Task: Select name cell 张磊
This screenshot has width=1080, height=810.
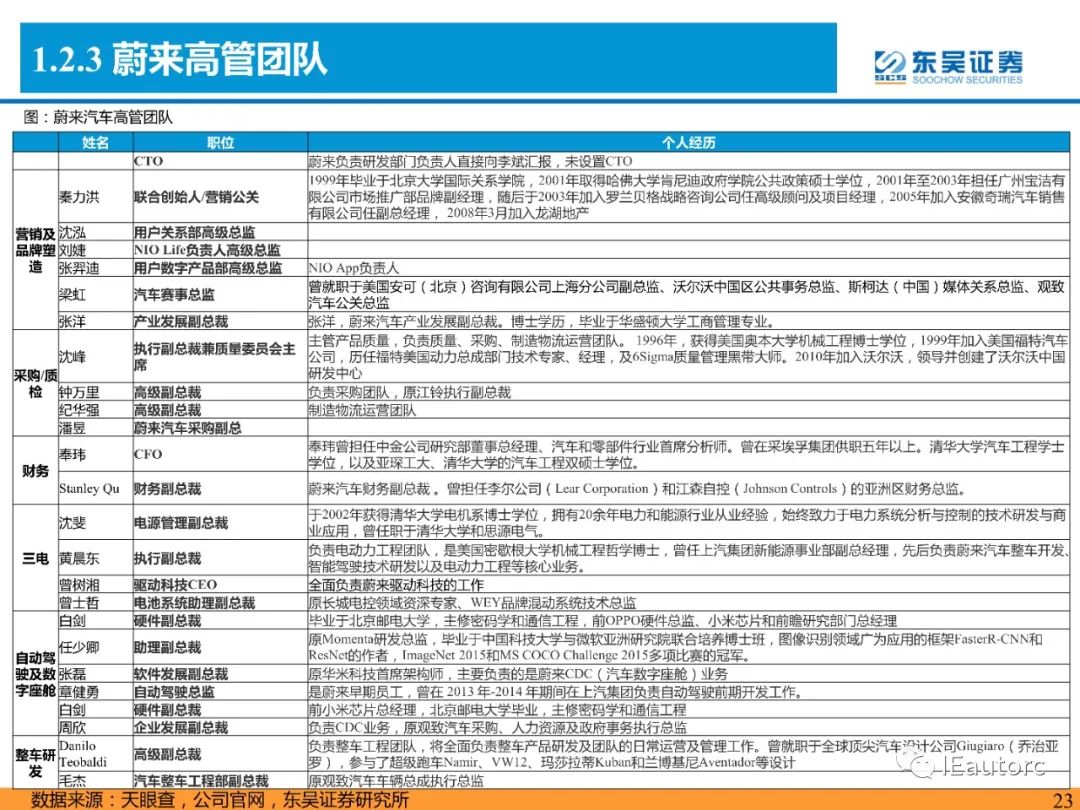Action: [x=96, y=674]
